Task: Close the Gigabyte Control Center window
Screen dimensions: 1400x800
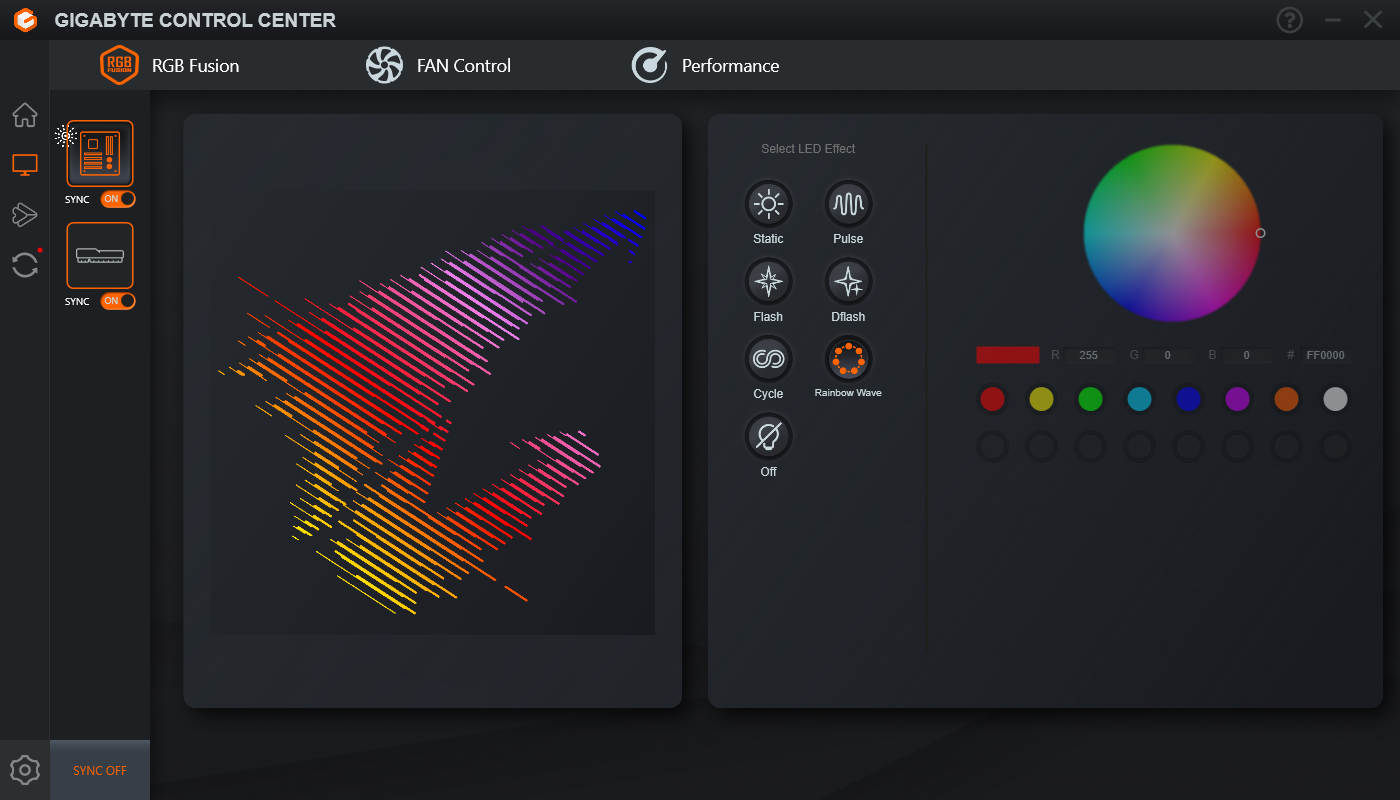Action: click(1373, 20)
